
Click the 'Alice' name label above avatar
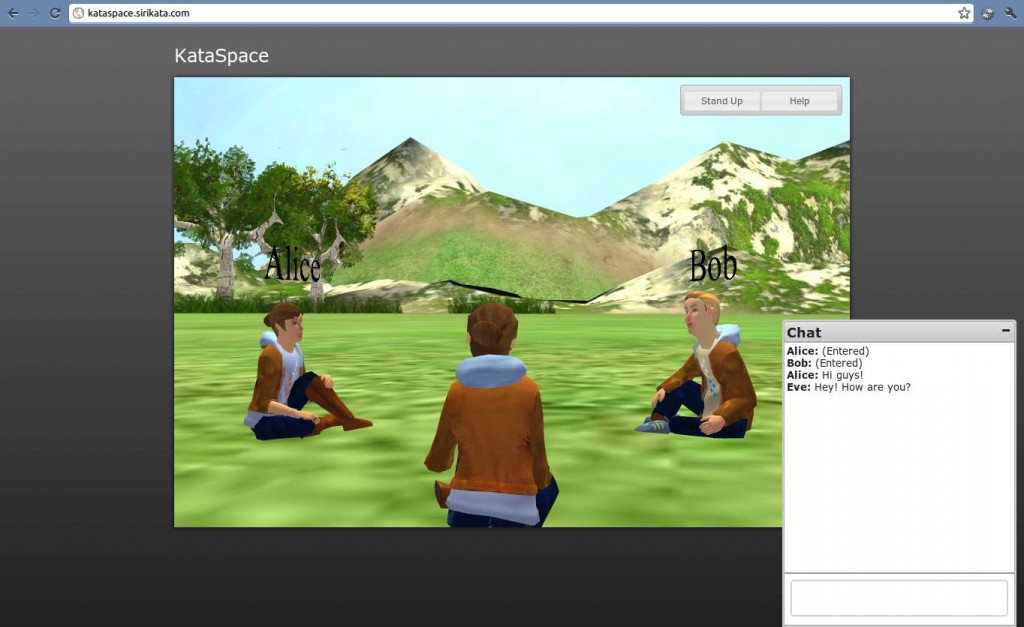(292, 266)
